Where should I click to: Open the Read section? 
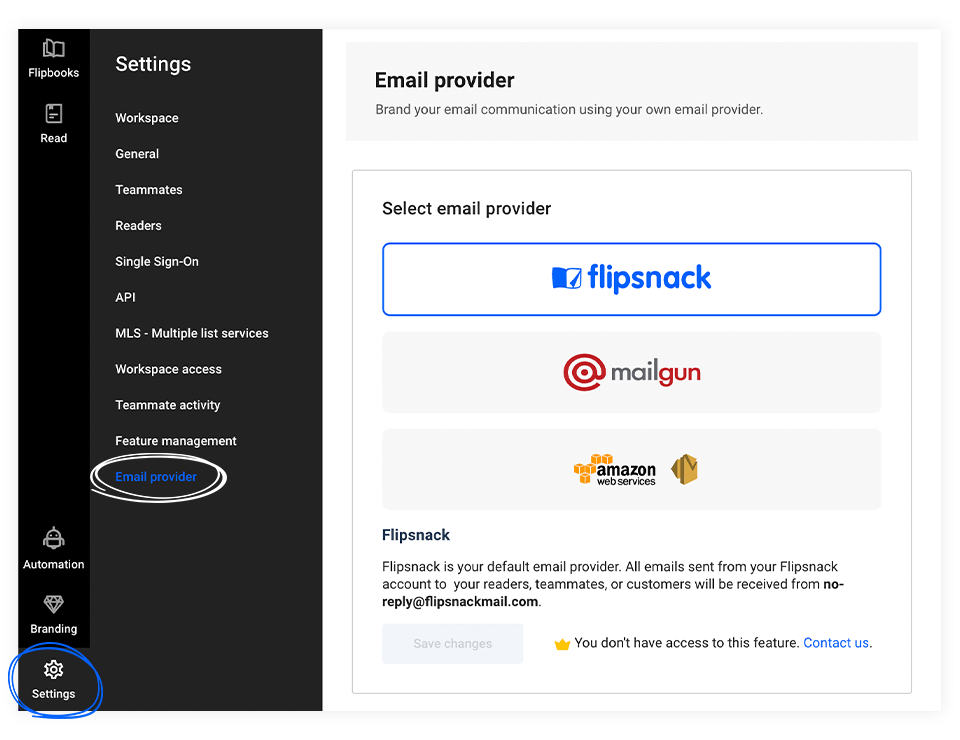(x=53, y=123)
